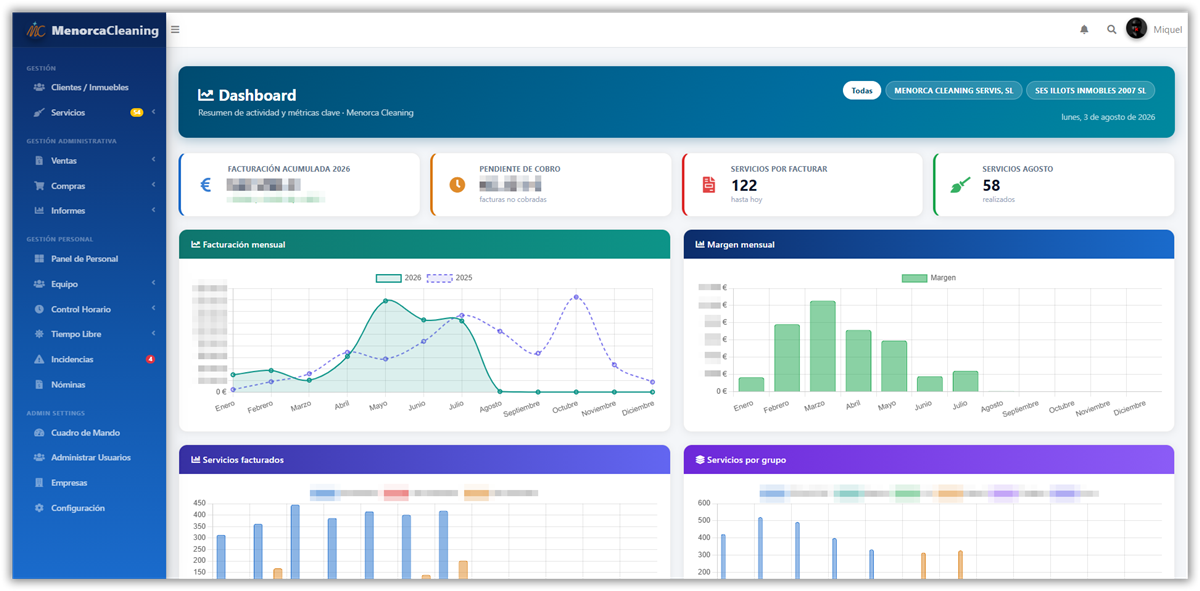This screenshot has width=1200, height=591.
Task: Expand the Tiempo Libre submenu chevron
Action: (x=154, y=334)
